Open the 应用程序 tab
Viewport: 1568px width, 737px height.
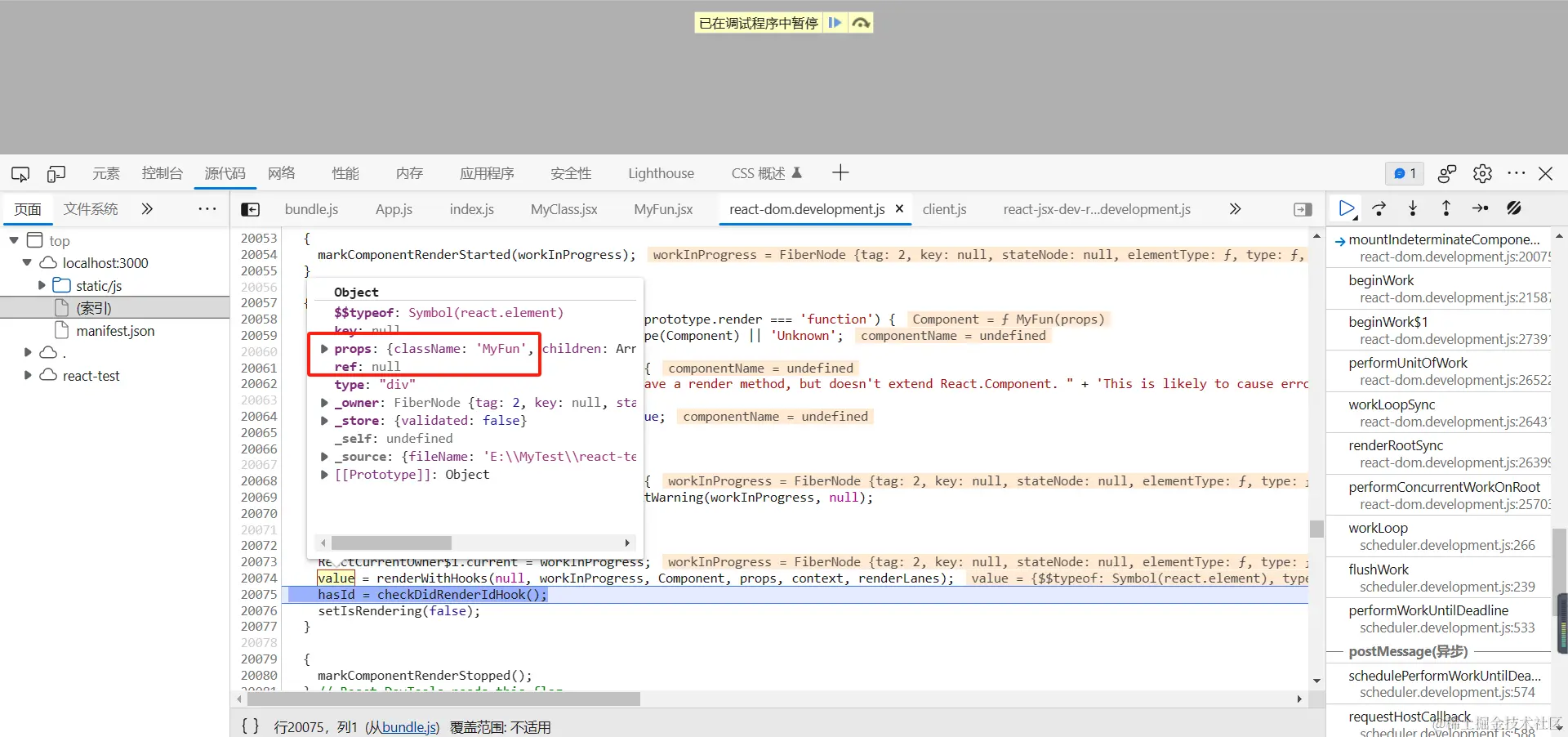pyautogui.click(x=487, y=173)
